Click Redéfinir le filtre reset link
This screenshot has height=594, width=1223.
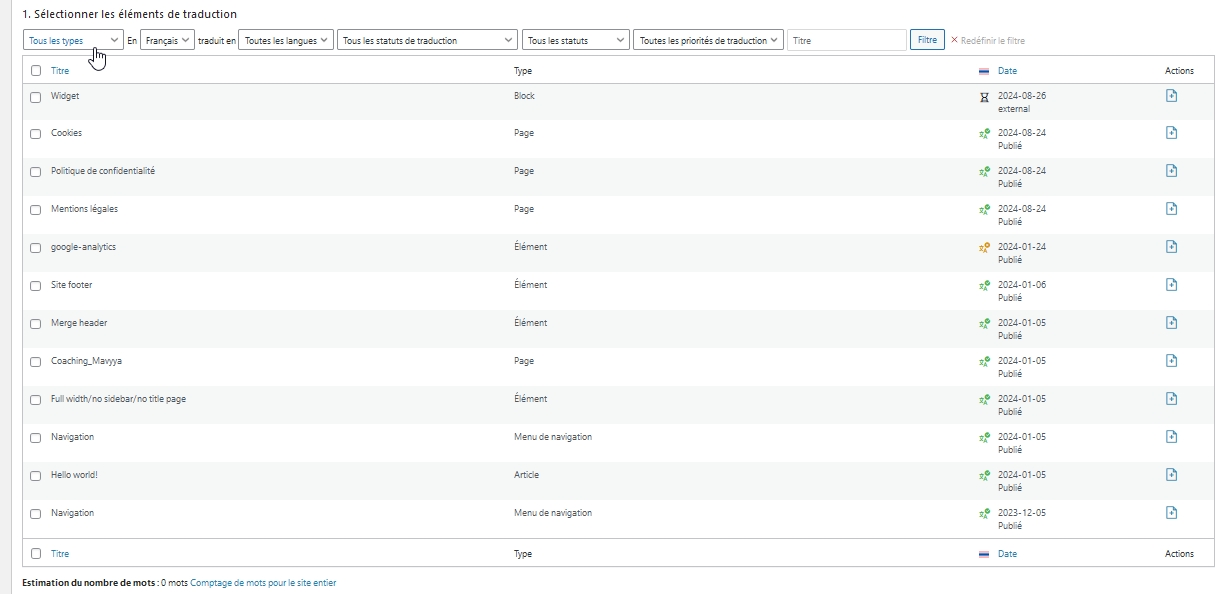pos(987,41)
